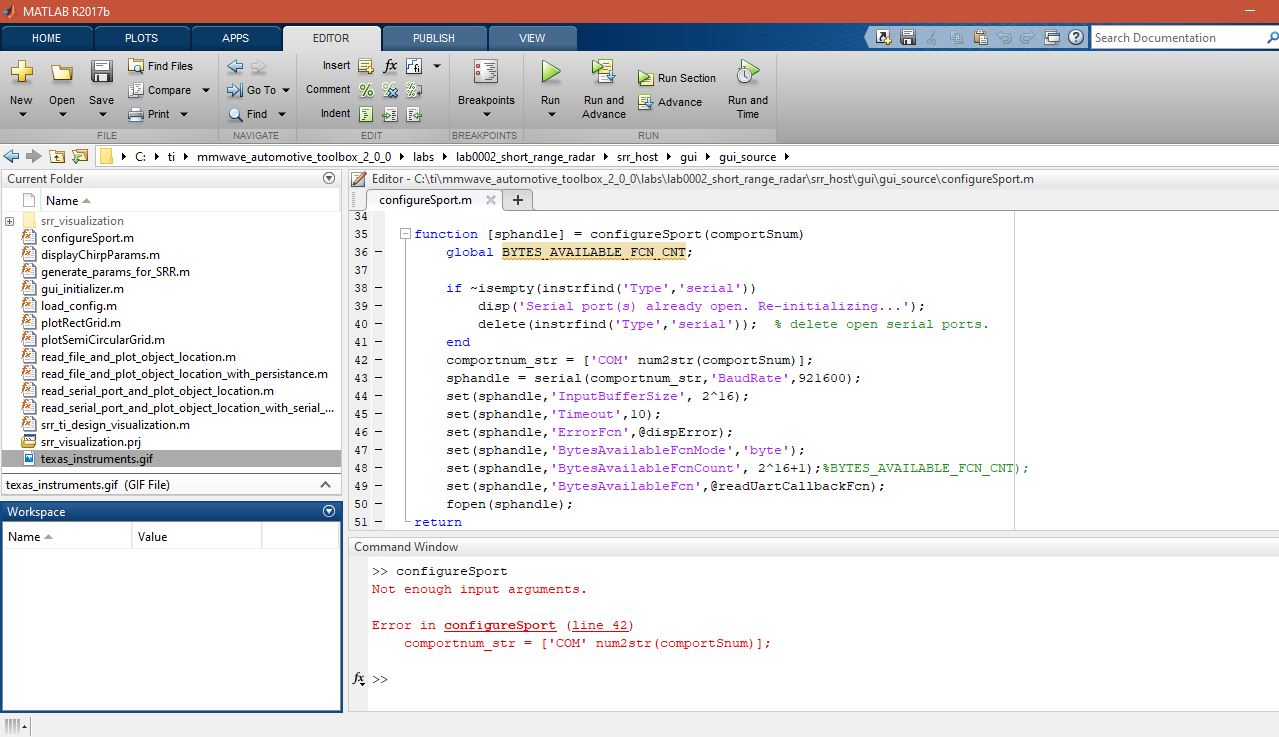The width and height of the screenshot is (1279, 737).
Task: Collapse the function fold at line 35
Action: tap(405, 234)
